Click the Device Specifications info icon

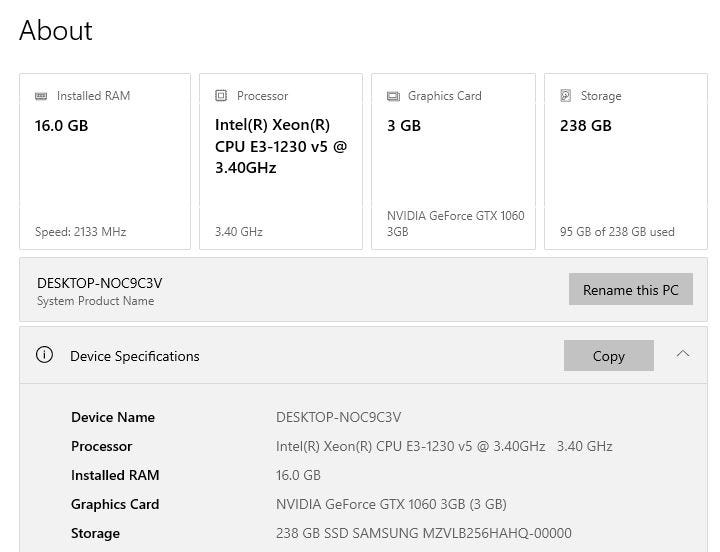pyautogui.click(x=44, y=355)
